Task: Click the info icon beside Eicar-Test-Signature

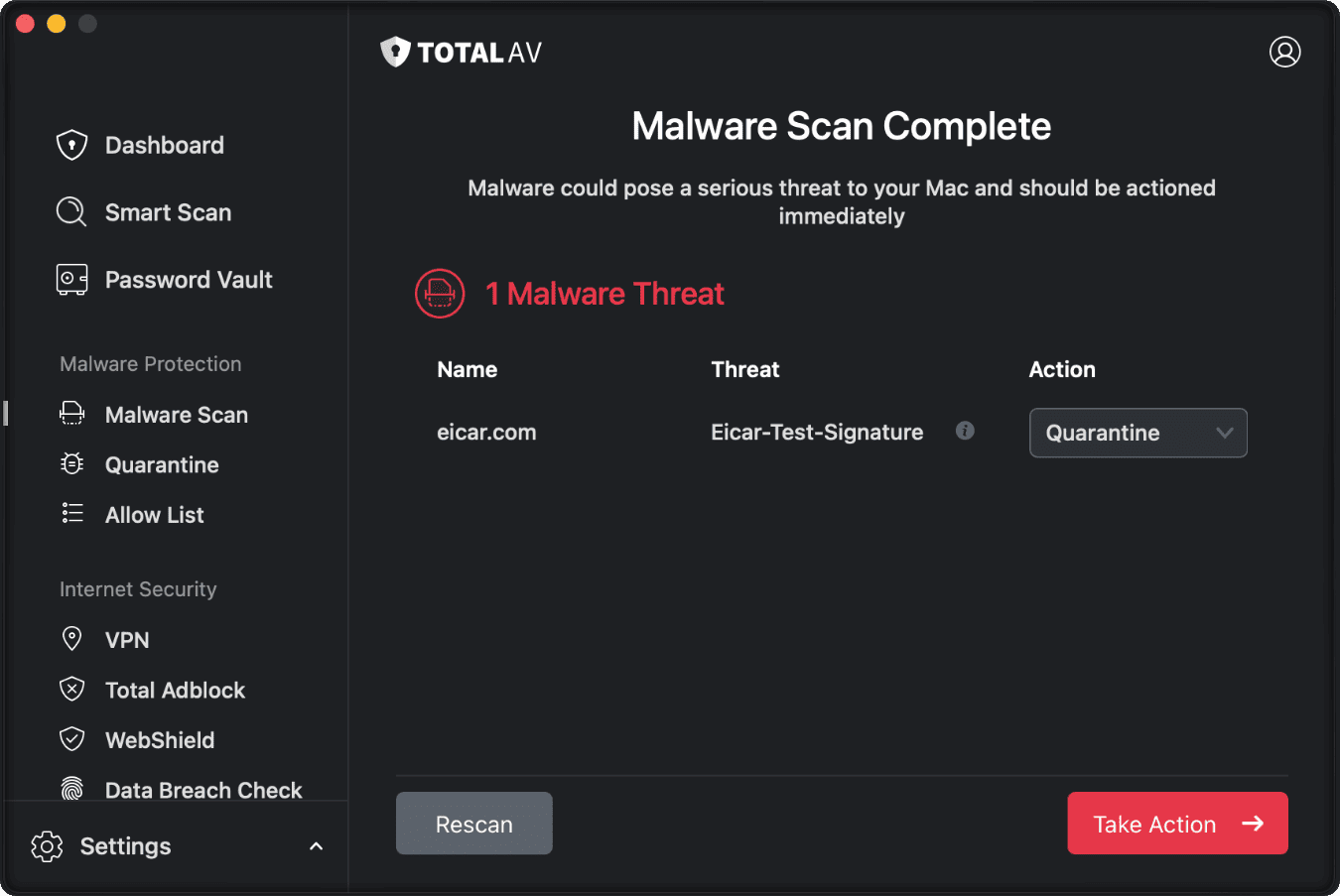Action: [x=965, y=431]
